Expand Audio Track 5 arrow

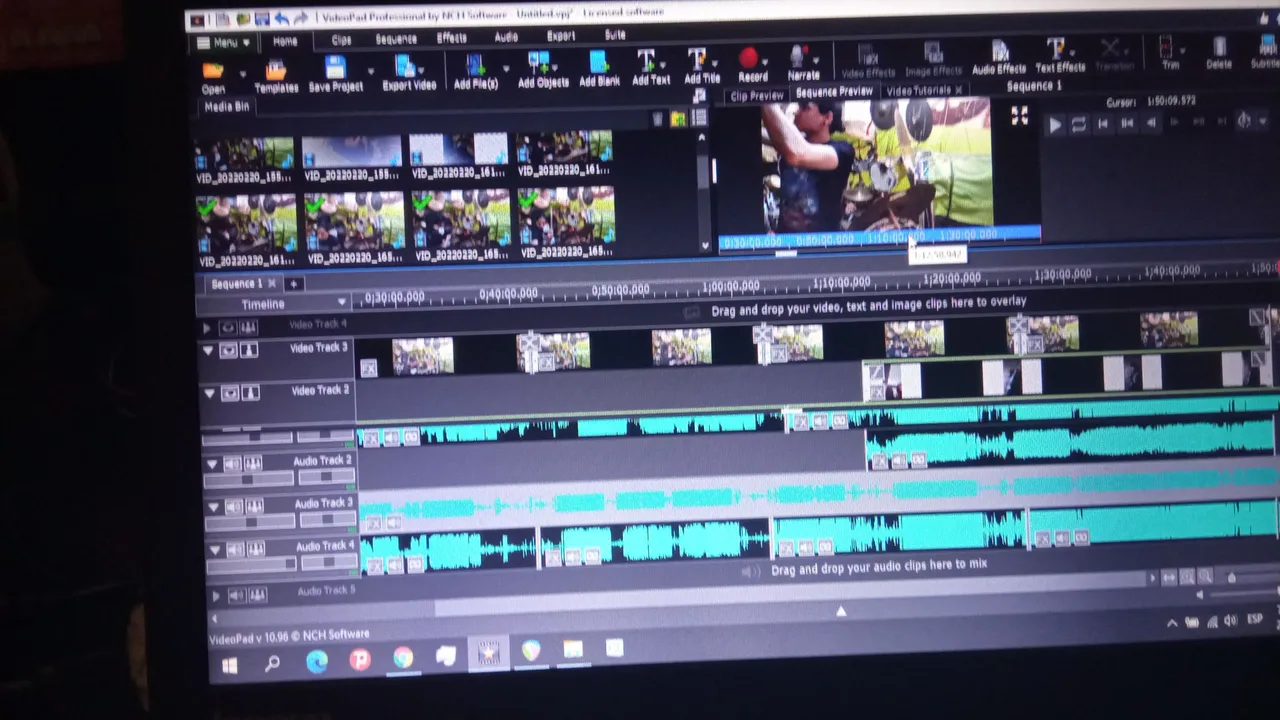(216, 595)
